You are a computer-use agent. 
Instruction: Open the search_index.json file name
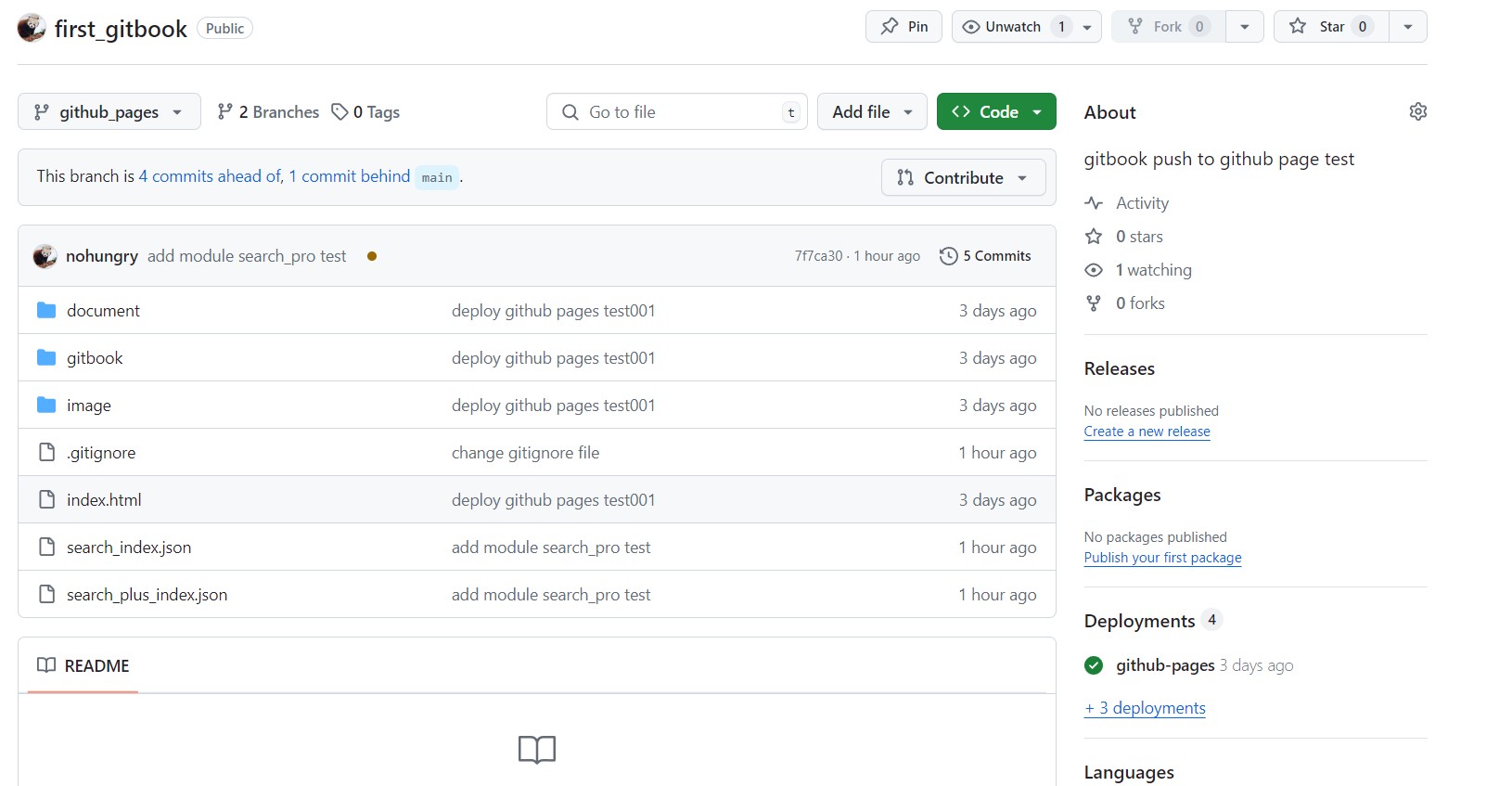(129, 547)
